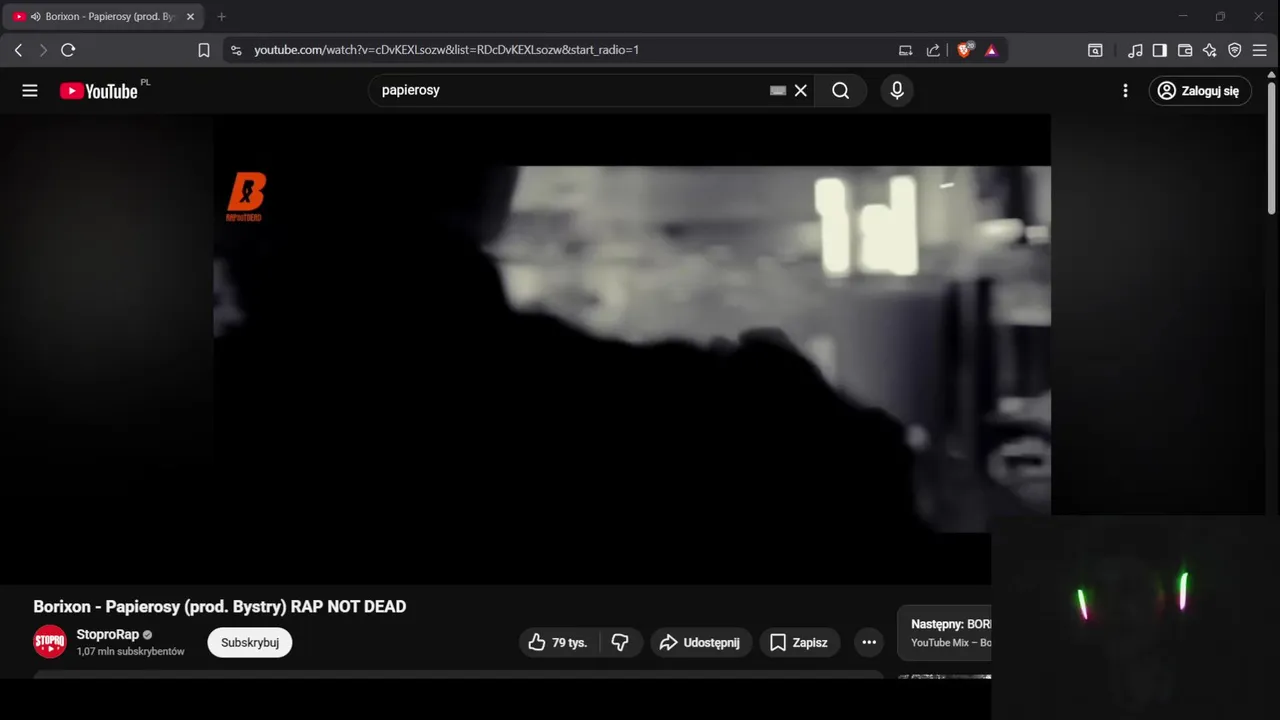Open the Brave Wallet icon

coord(1185,50)
